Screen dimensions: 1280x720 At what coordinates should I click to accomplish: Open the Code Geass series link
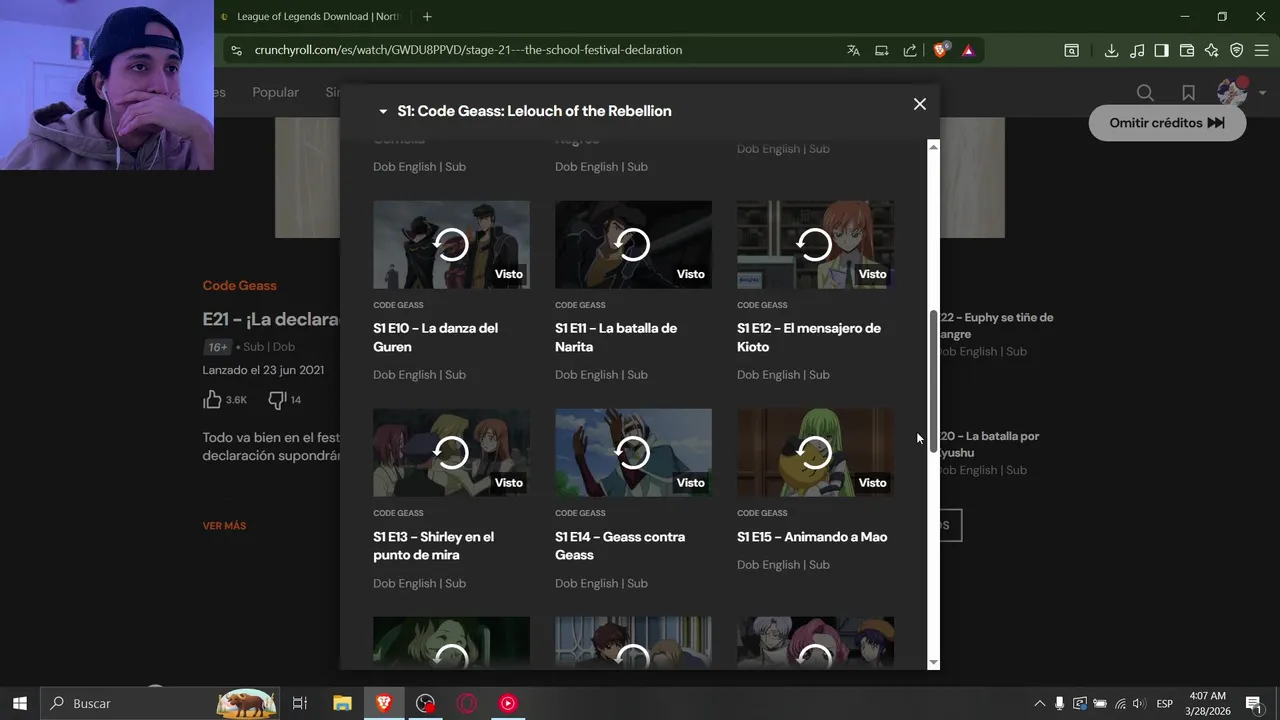(239, 285)
